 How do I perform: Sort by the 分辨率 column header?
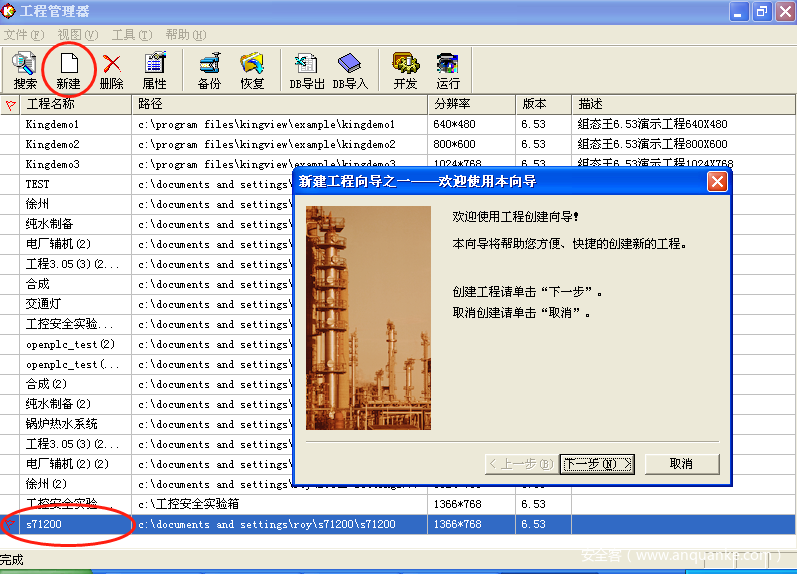click(x=472, y=104)
